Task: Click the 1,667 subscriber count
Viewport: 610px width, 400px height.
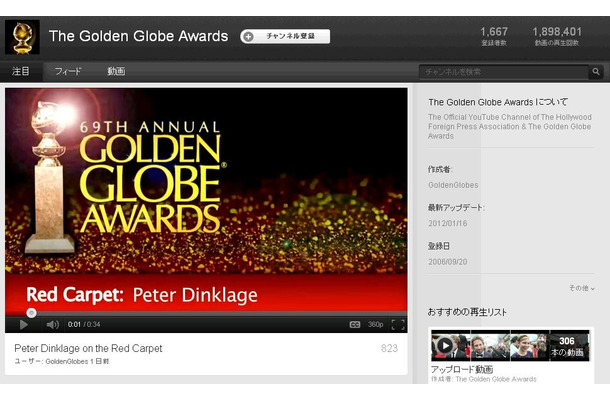Action: (x=494, y=32)
